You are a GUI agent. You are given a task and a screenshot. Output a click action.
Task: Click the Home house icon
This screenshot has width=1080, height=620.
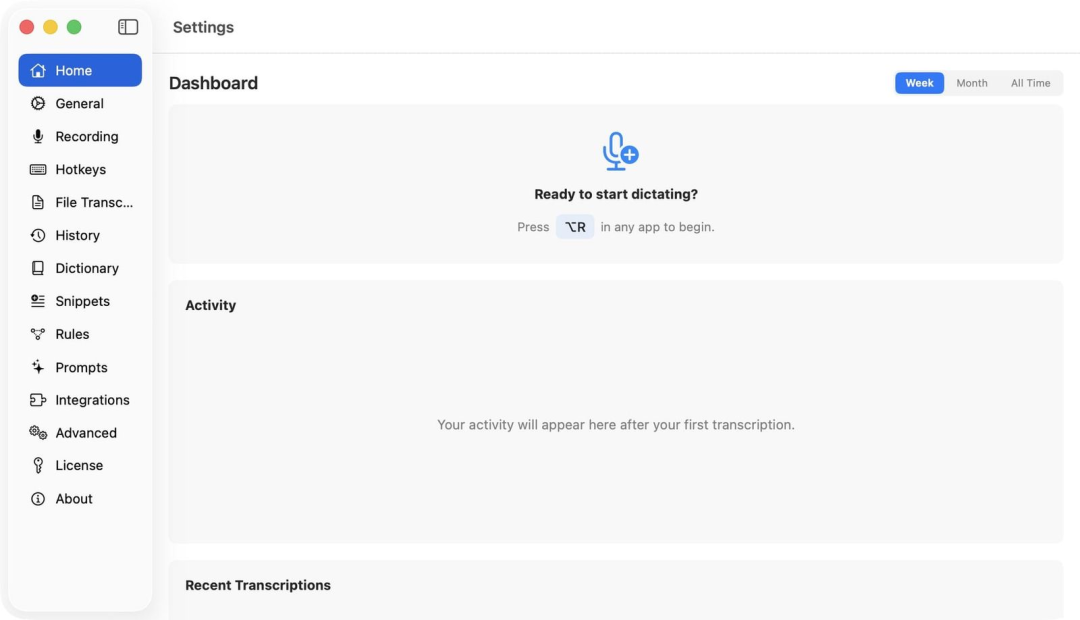point(38,71)
